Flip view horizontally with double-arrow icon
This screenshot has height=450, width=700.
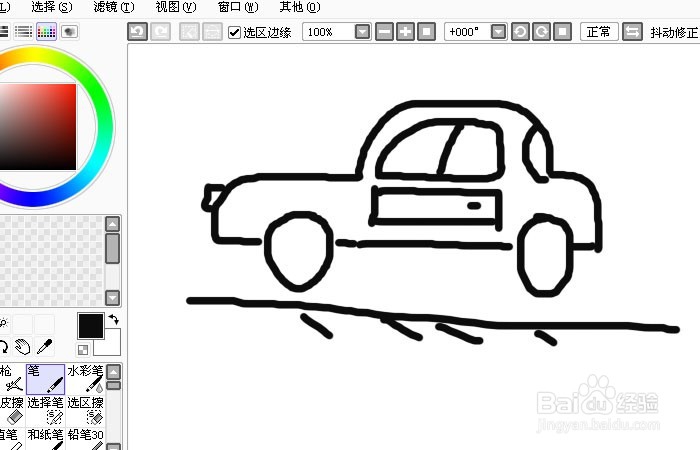pyautogui.click(x=632, y=32)
